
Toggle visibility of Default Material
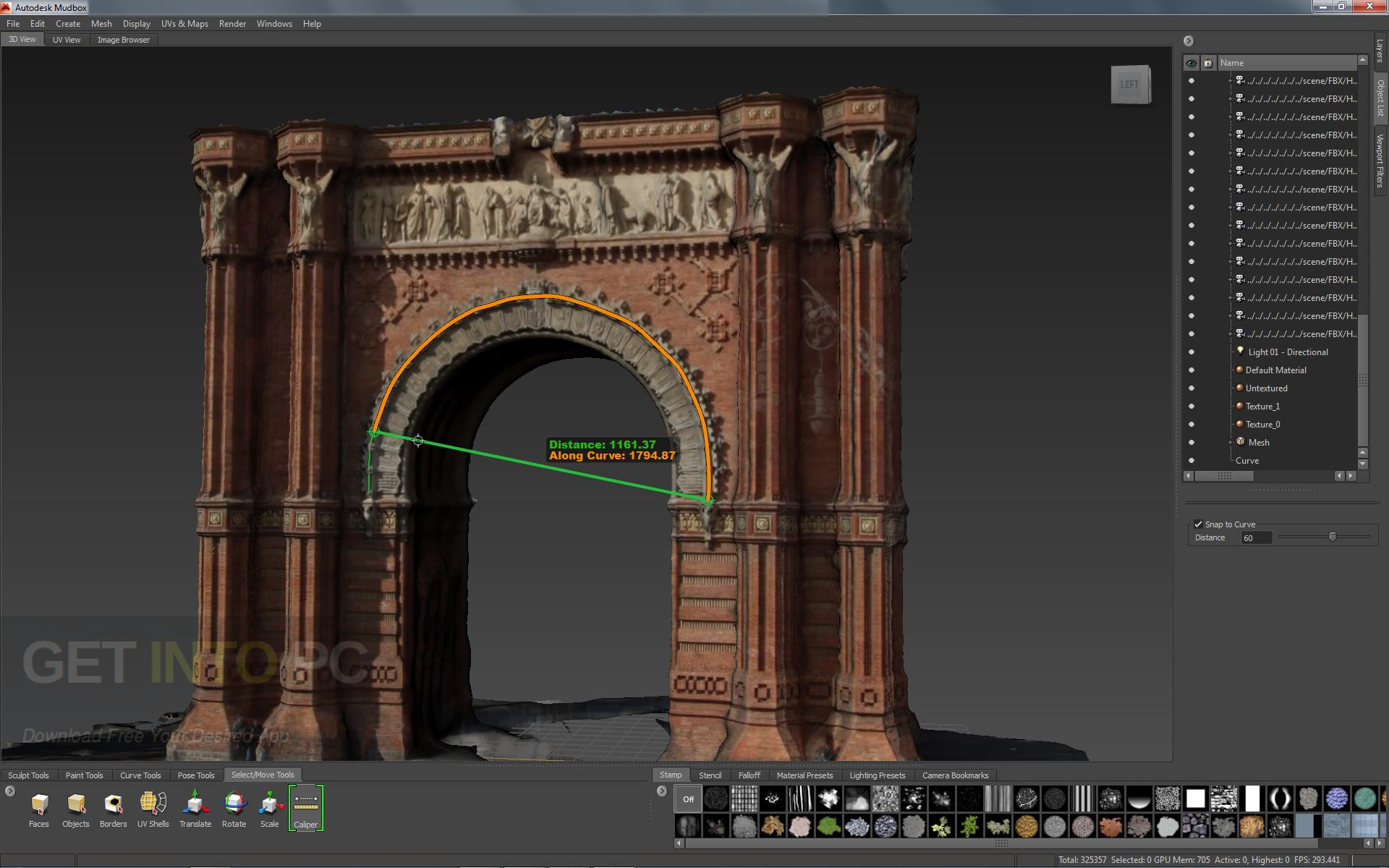coord(1192,370)
